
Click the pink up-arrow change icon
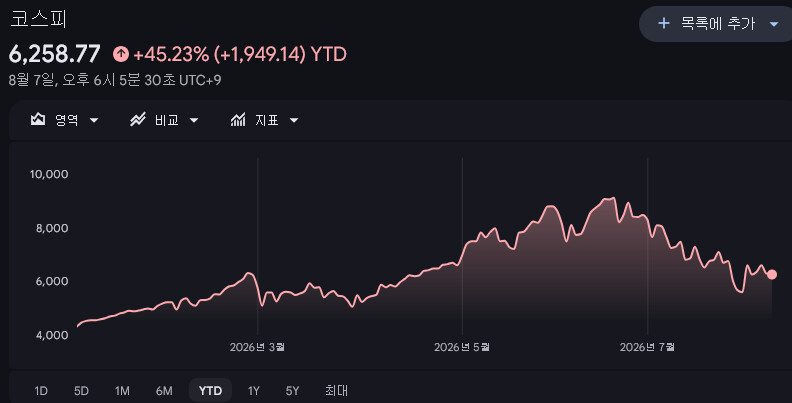(x=121, y=54)
